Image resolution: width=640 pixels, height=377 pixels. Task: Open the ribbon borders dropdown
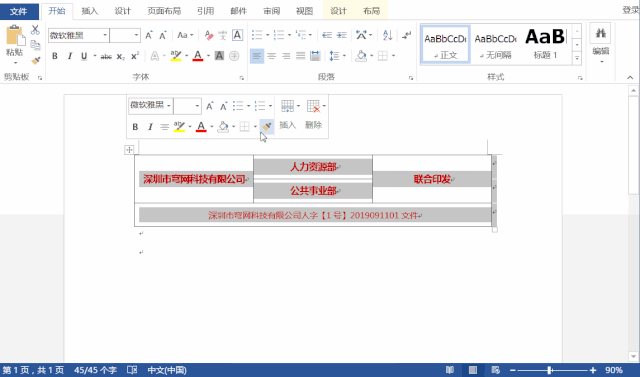point(393,56)
